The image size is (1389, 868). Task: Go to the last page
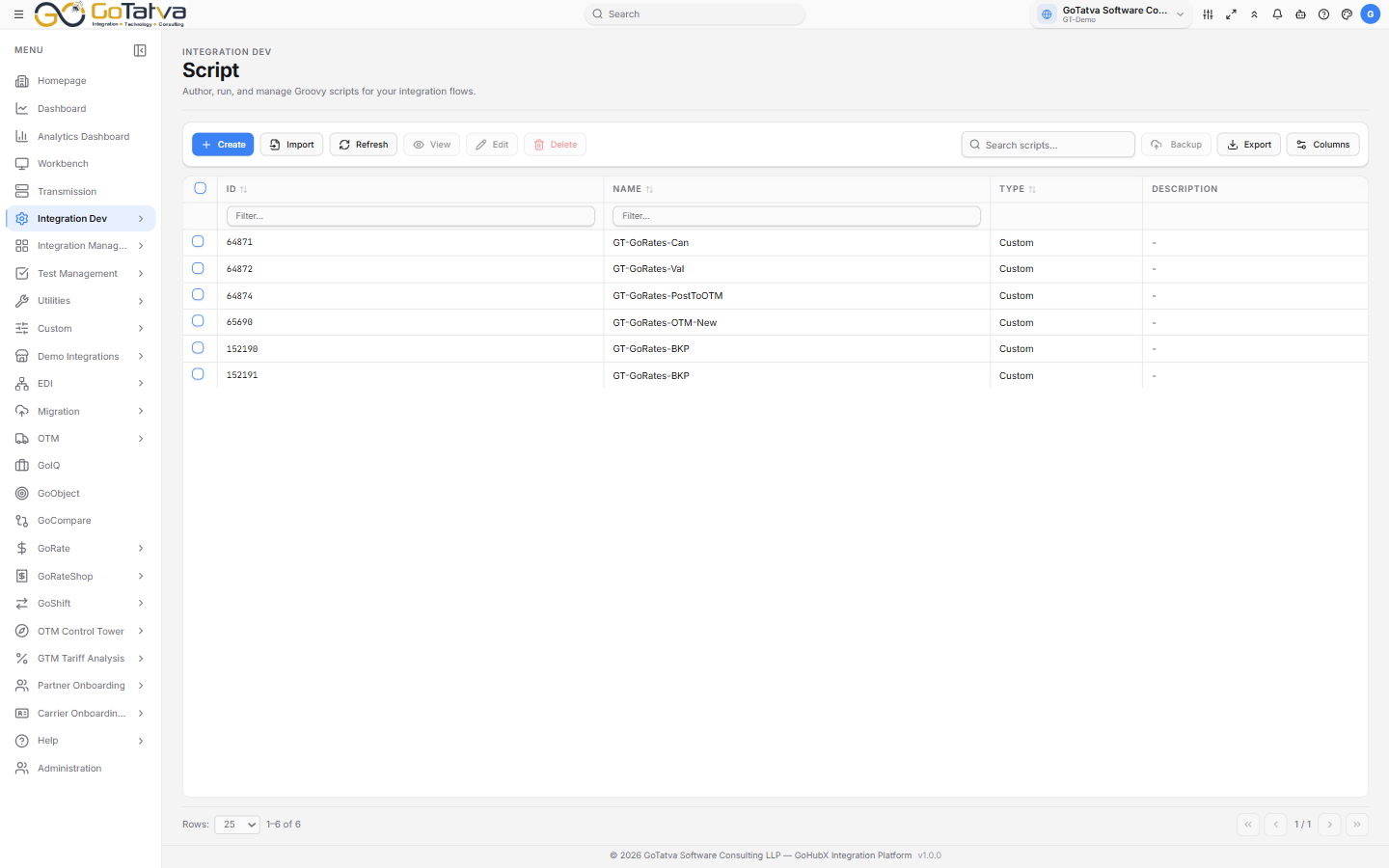coord(1356,825)
